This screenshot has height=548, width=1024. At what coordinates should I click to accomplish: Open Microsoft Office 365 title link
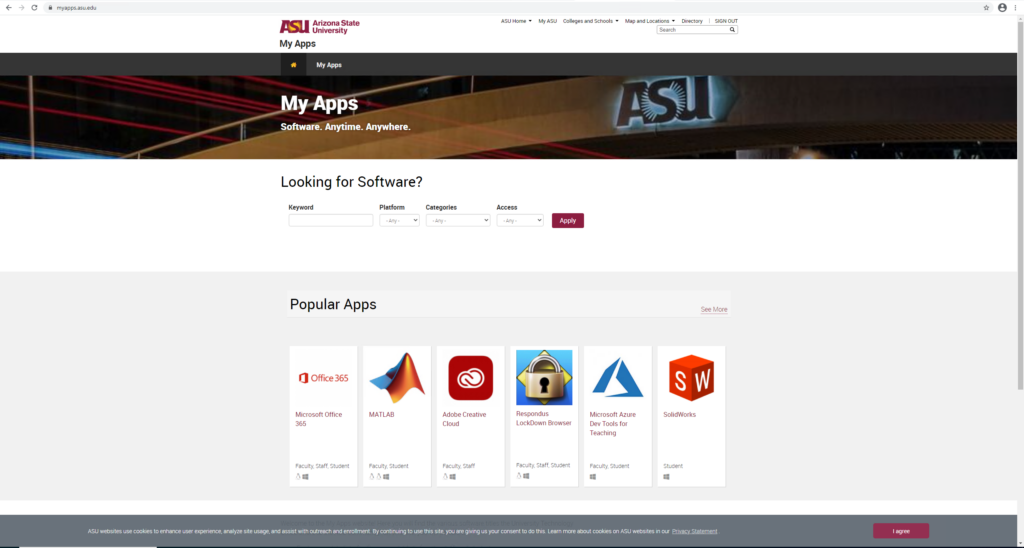pyautogui.click(x=319, y=419)
